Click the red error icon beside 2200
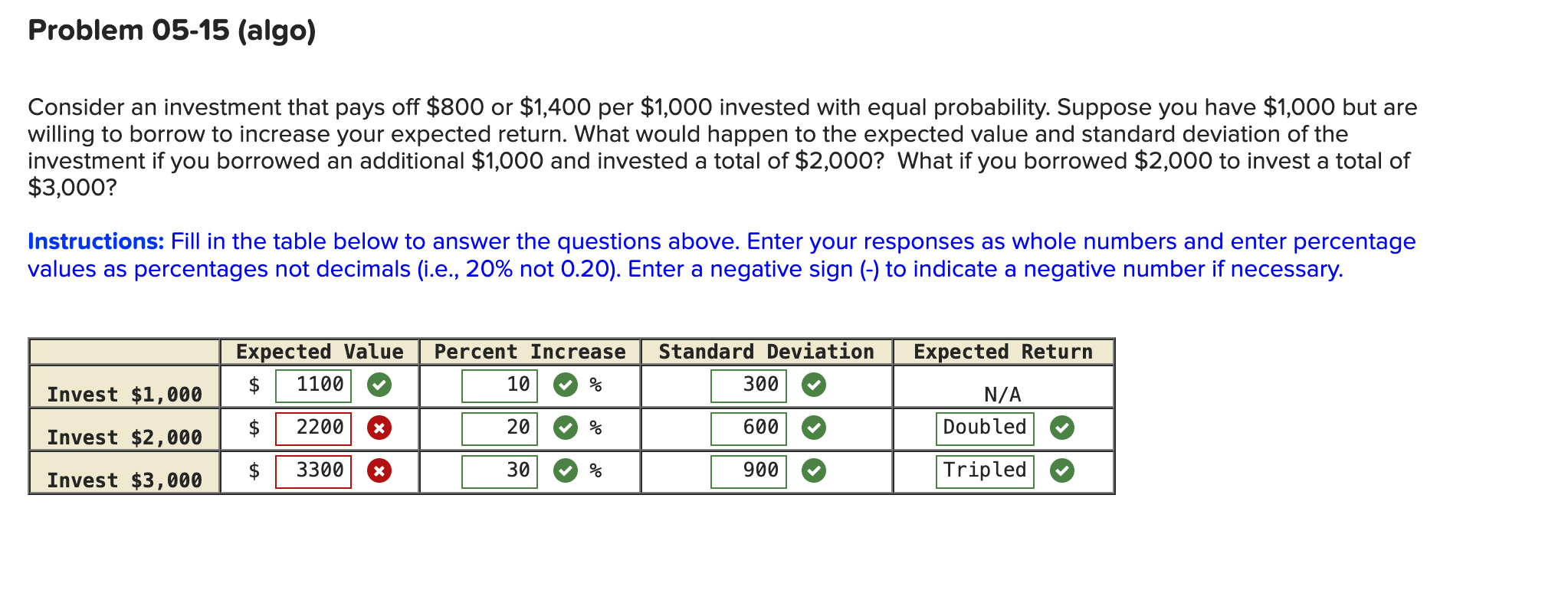Image resolution: width=1568 pixels, height=590 pixels. [380, 428]
